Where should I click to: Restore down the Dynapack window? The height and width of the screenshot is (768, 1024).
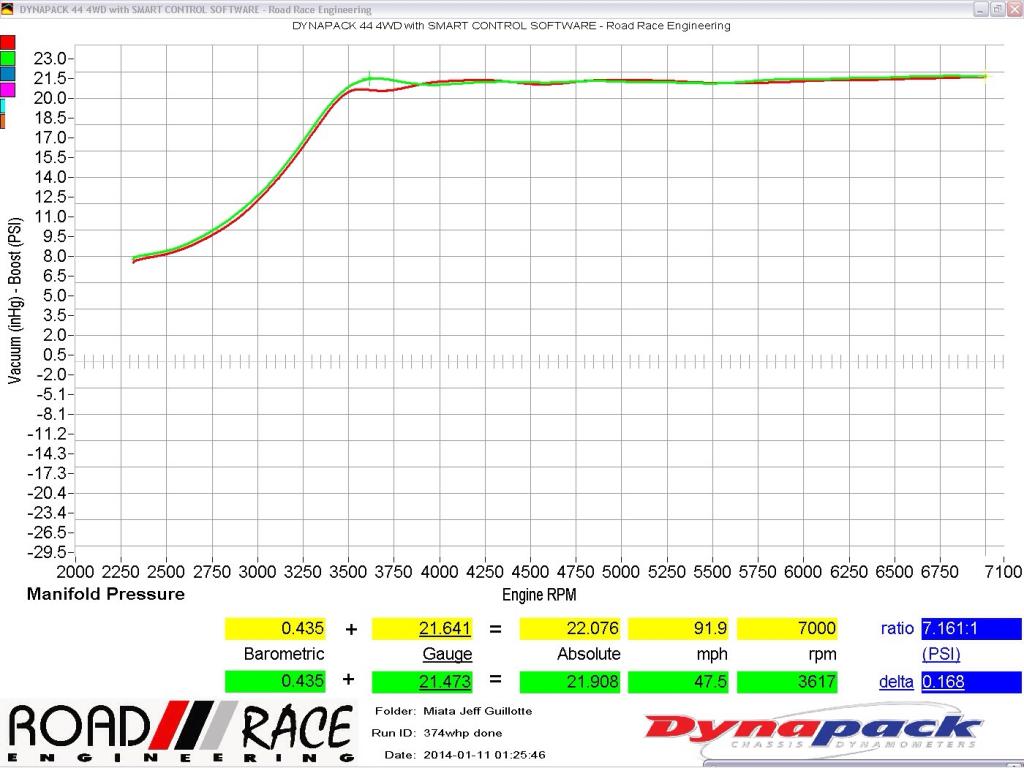(x=997, y=9)
